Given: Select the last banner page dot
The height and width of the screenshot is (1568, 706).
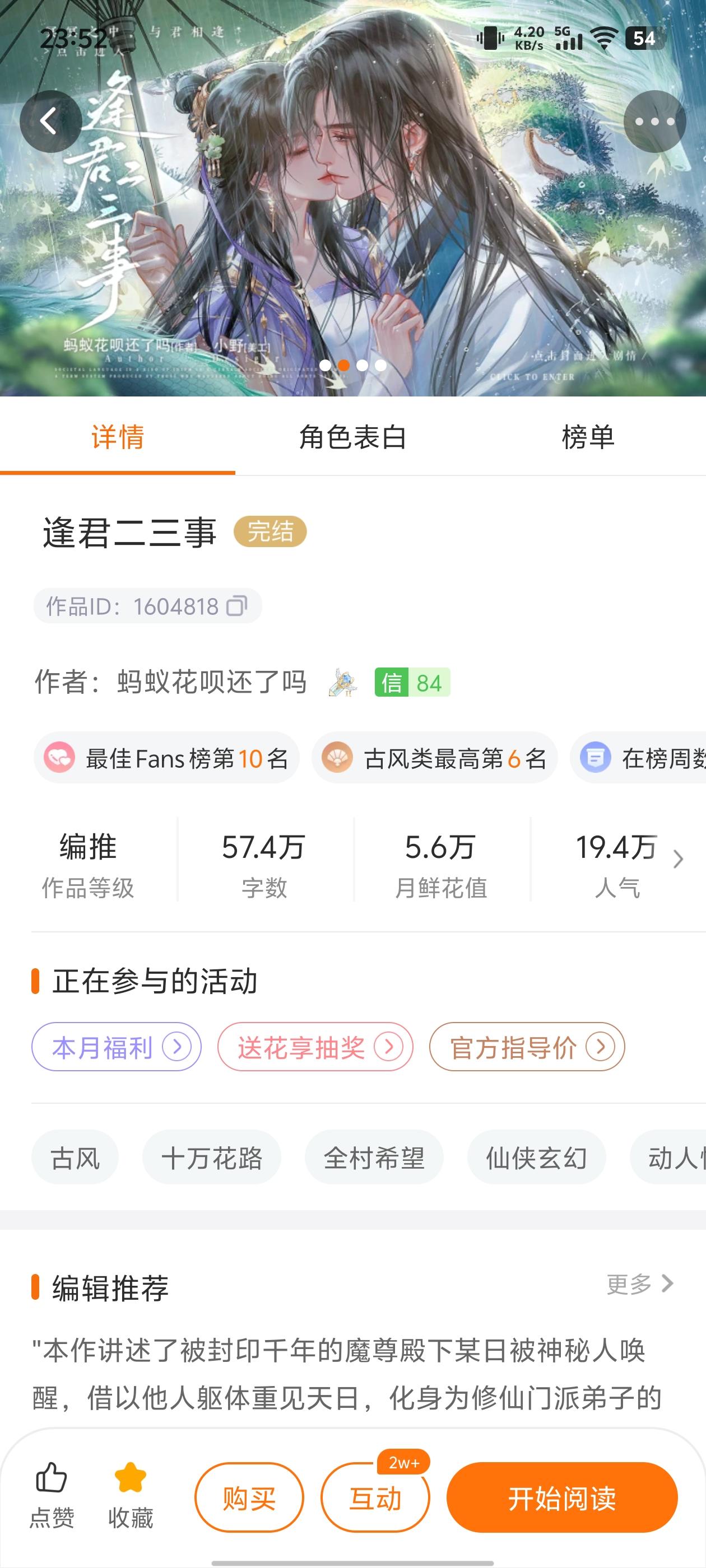Looking at the screenshot, I should point(380,365).
